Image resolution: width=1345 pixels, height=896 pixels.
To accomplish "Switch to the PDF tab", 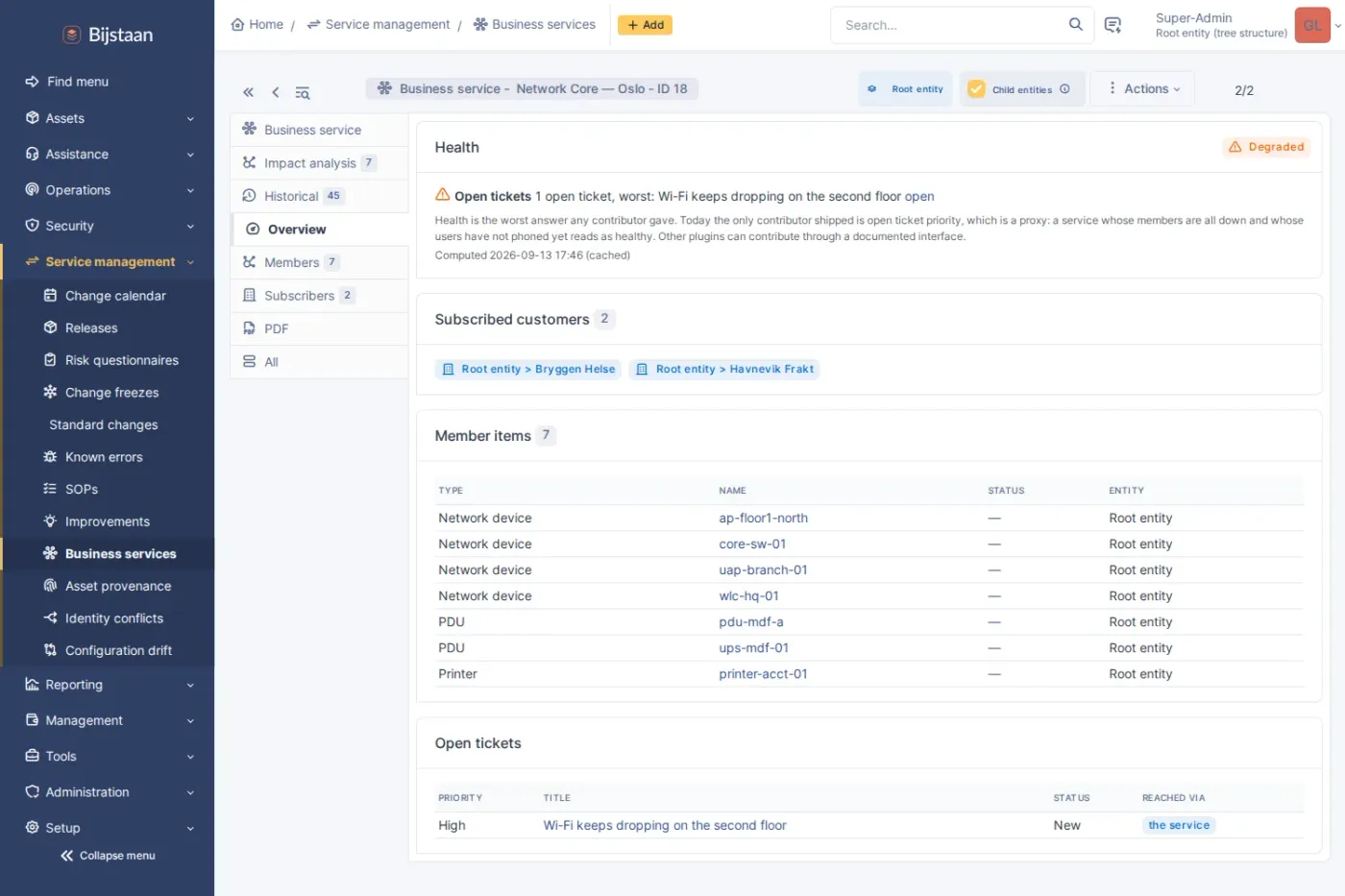I will pos(319,328).
